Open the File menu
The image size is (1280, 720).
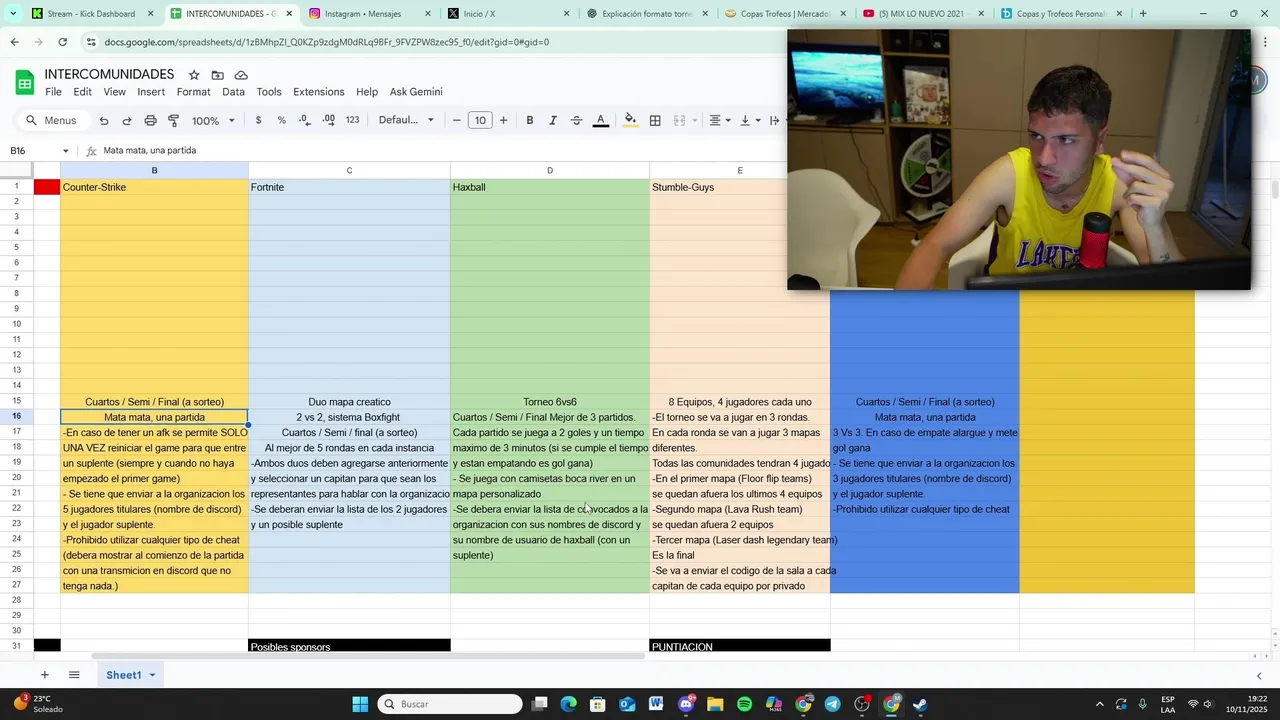click(53, 92)
